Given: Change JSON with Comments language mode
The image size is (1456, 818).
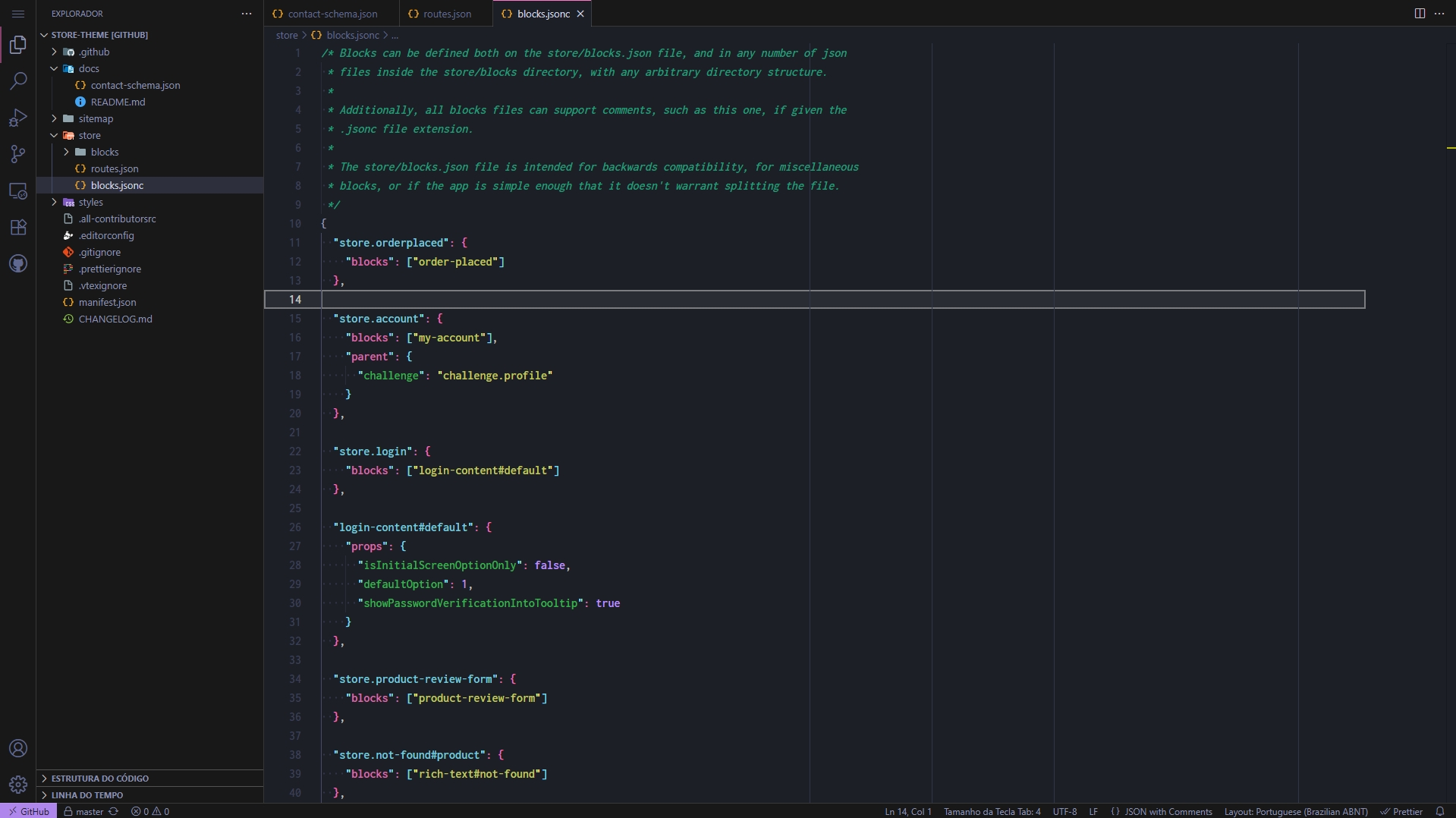Looking at the screenshot, I should pyautogui.click(x=1162, y=811).
